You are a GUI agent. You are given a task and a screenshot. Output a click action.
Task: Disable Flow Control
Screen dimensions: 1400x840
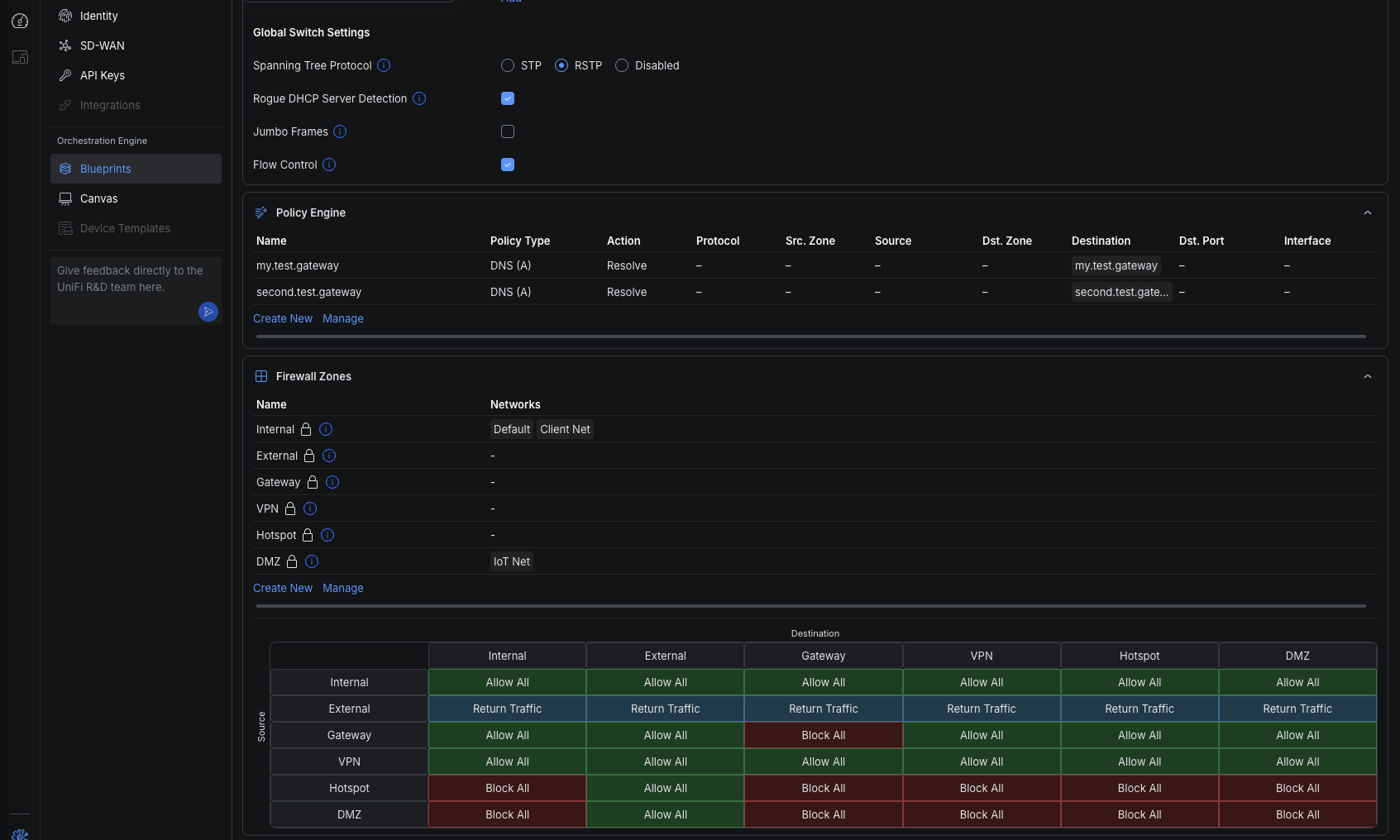507,164
